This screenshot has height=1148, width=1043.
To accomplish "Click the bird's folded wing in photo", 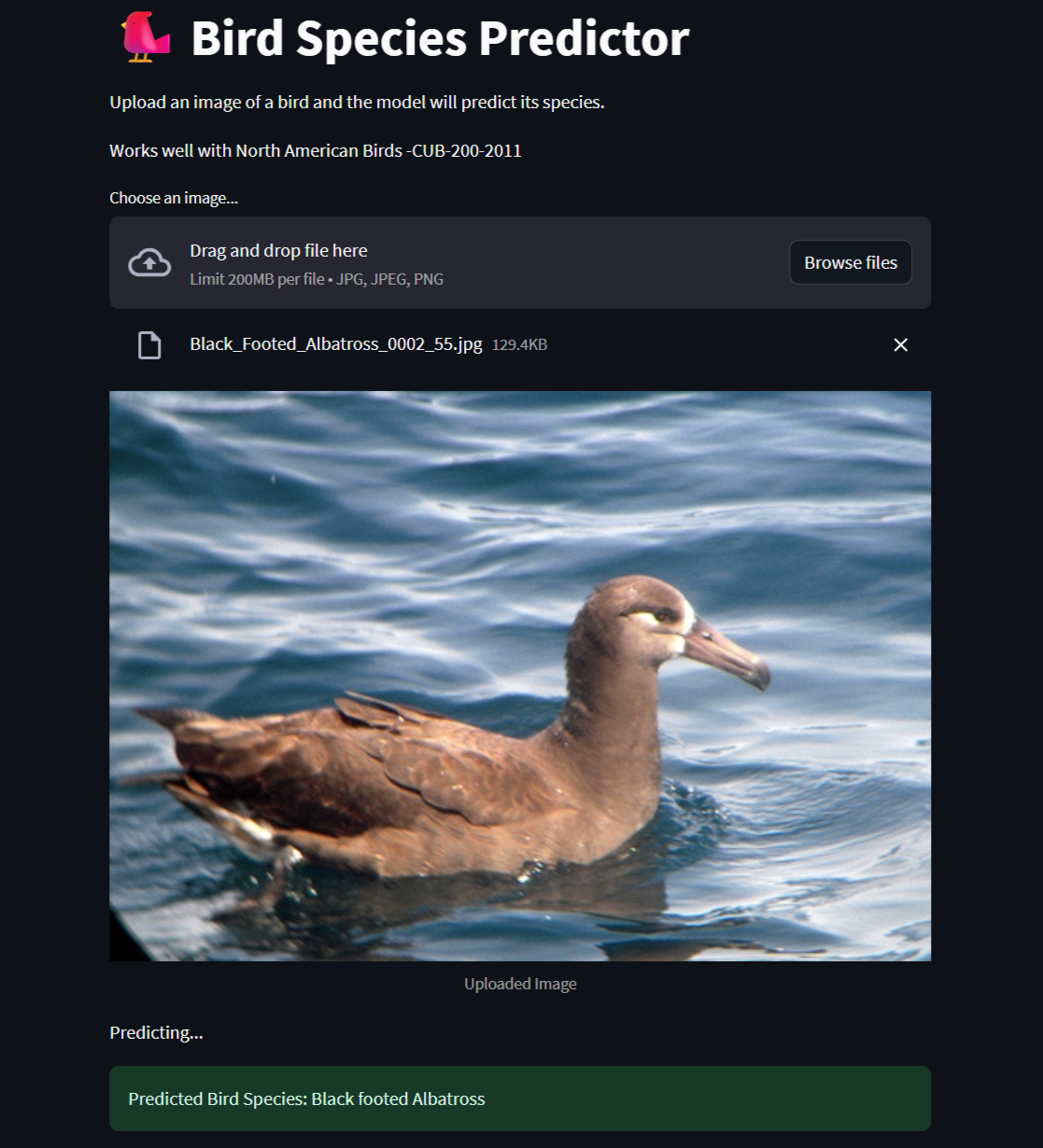I will click(x=420, y=756).
